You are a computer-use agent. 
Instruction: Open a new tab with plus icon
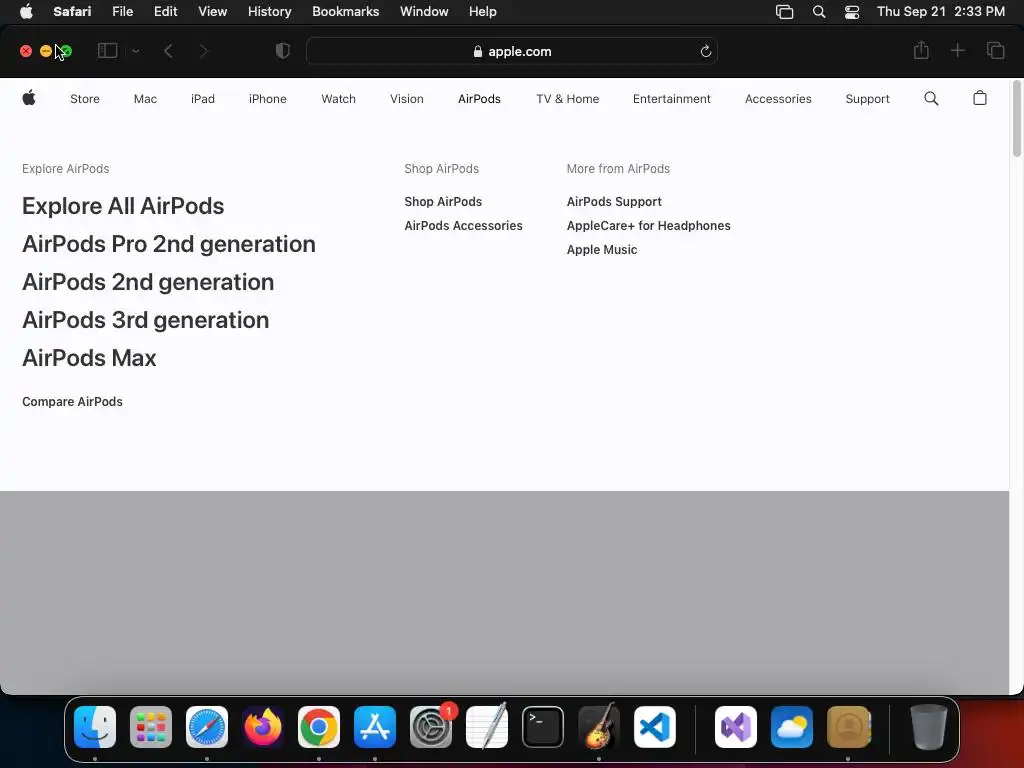point(957,50)
